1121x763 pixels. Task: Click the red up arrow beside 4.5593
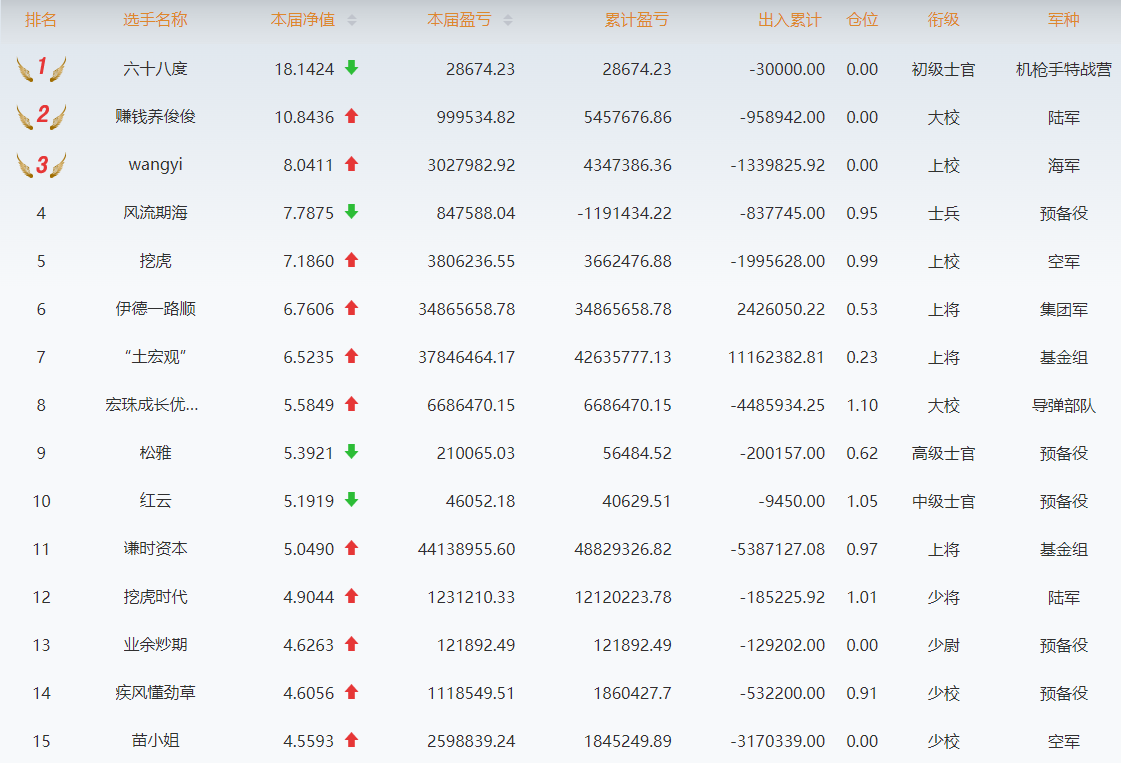click(351, 740)
